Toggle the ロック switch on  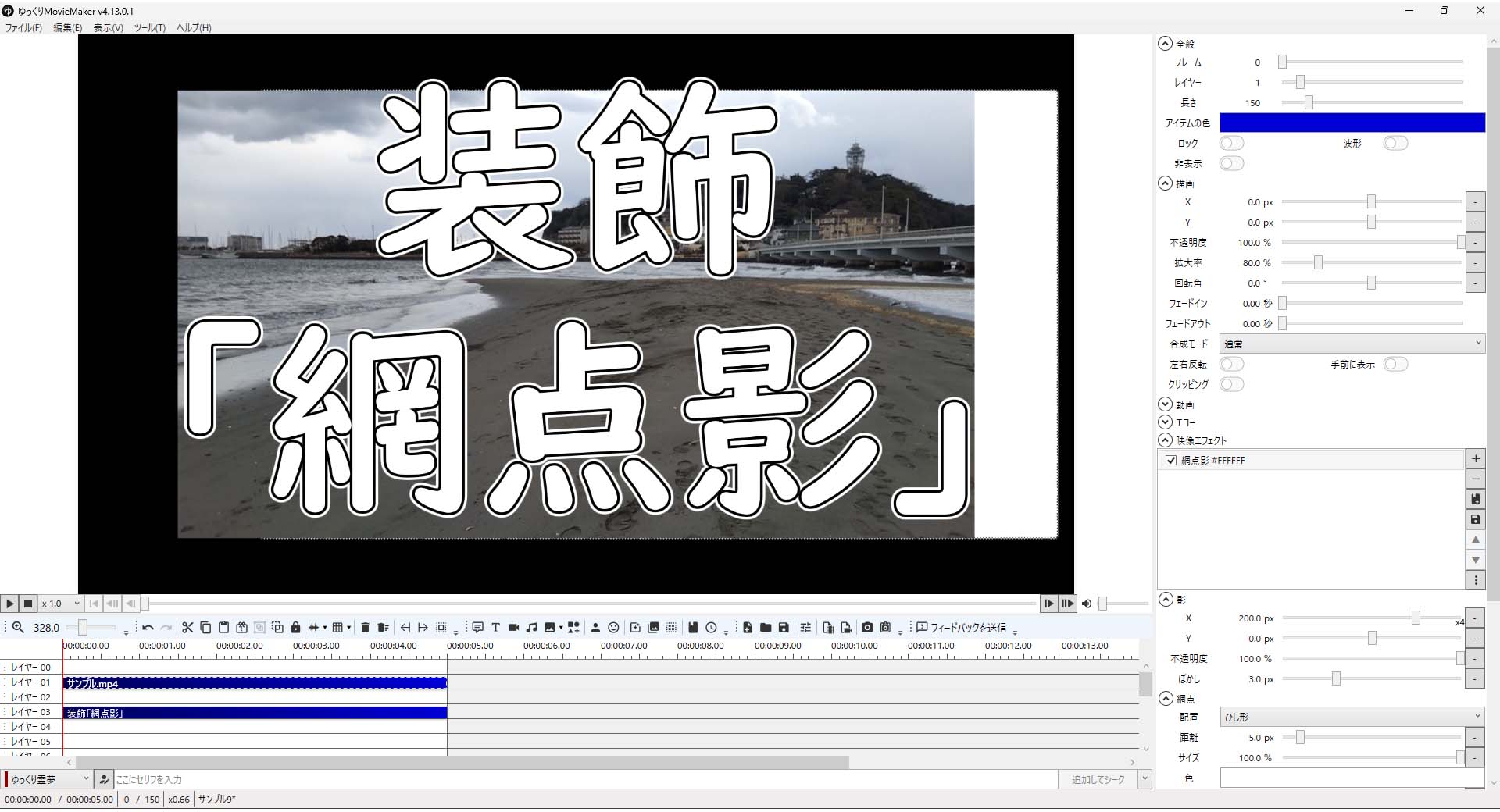(x=1231, y=144)
